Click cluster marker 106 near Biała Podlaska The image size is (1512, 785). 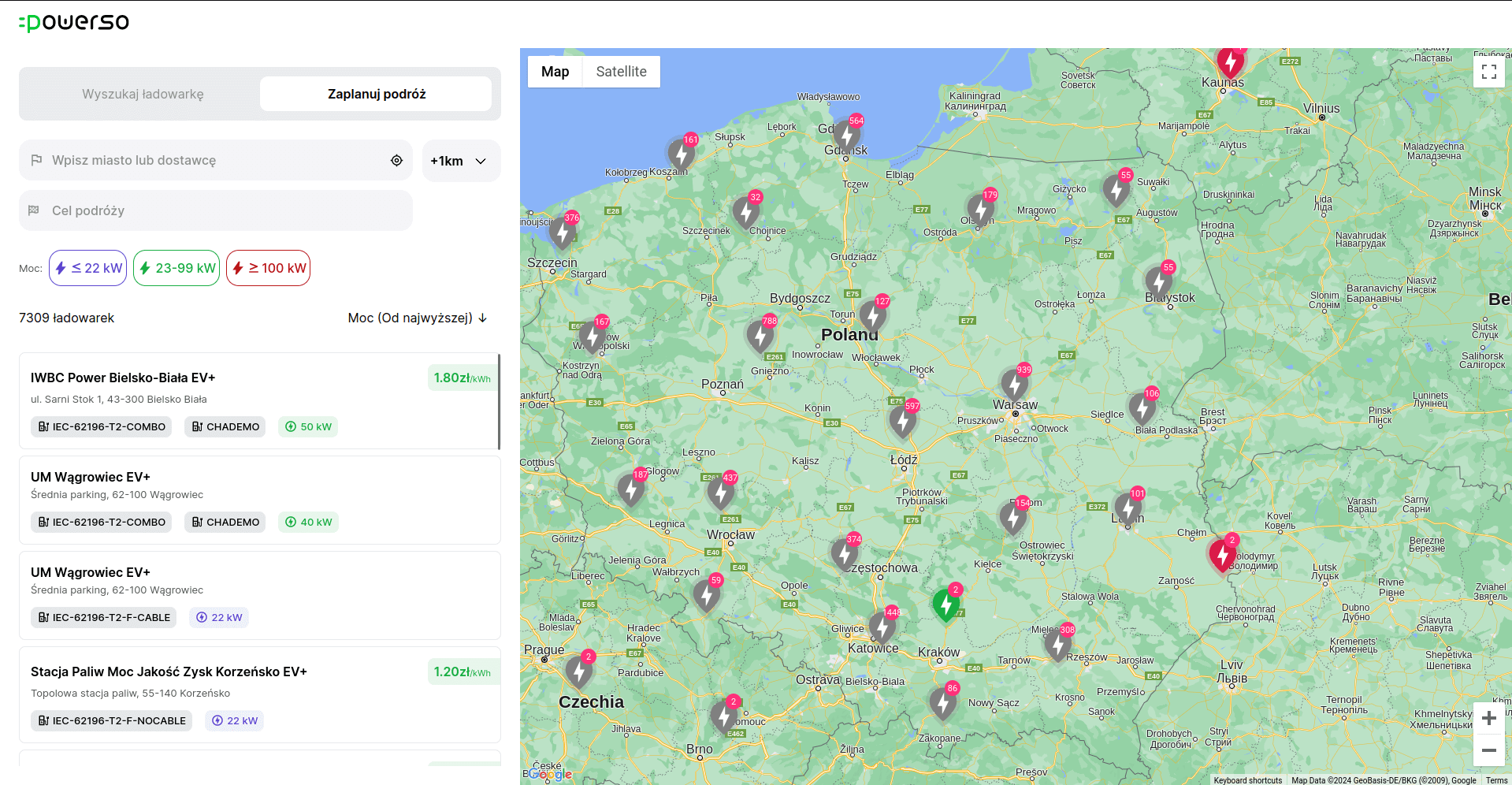point(1142,407)
